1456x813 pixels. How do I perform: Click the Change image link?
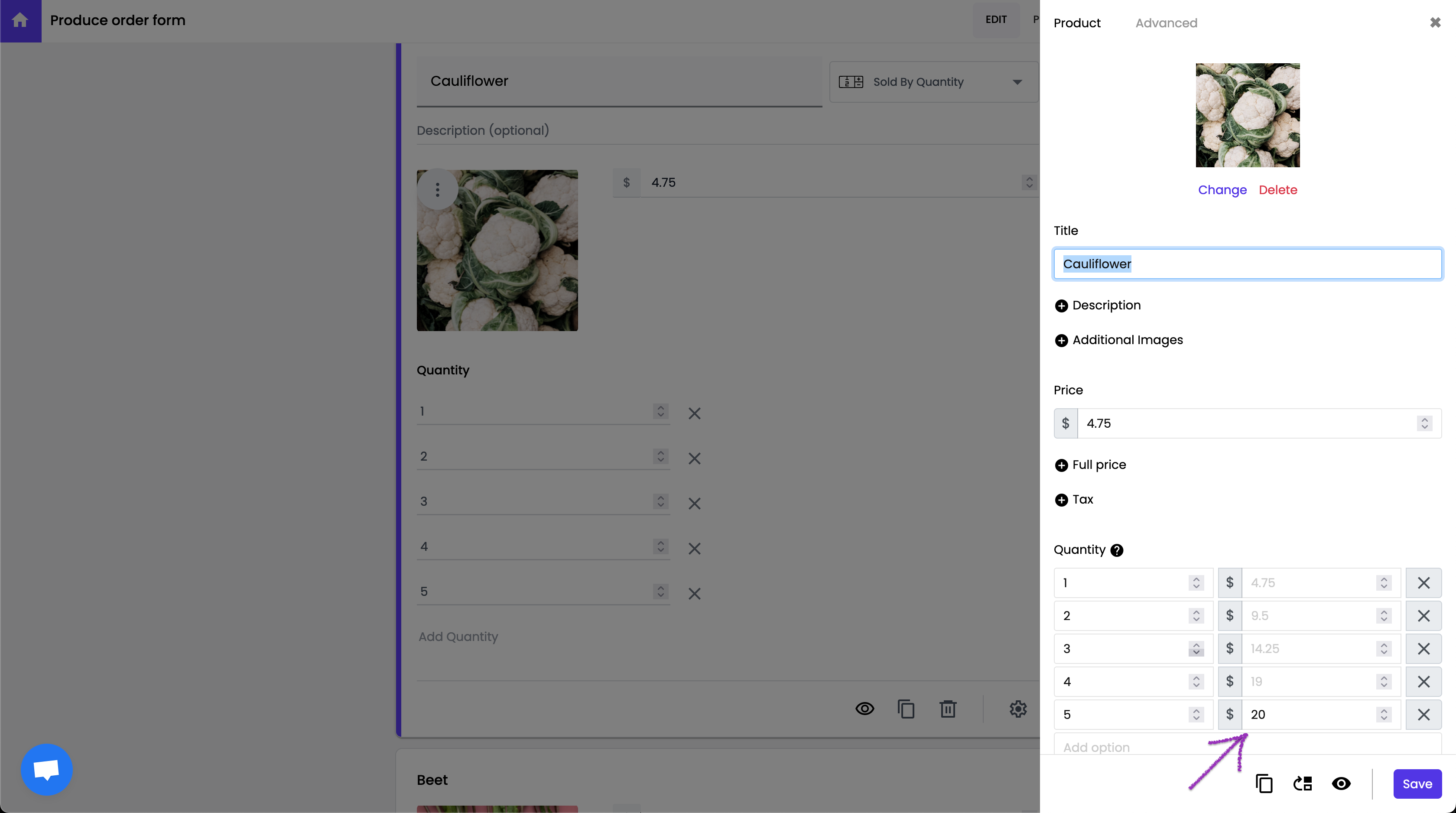(1222, 190)
